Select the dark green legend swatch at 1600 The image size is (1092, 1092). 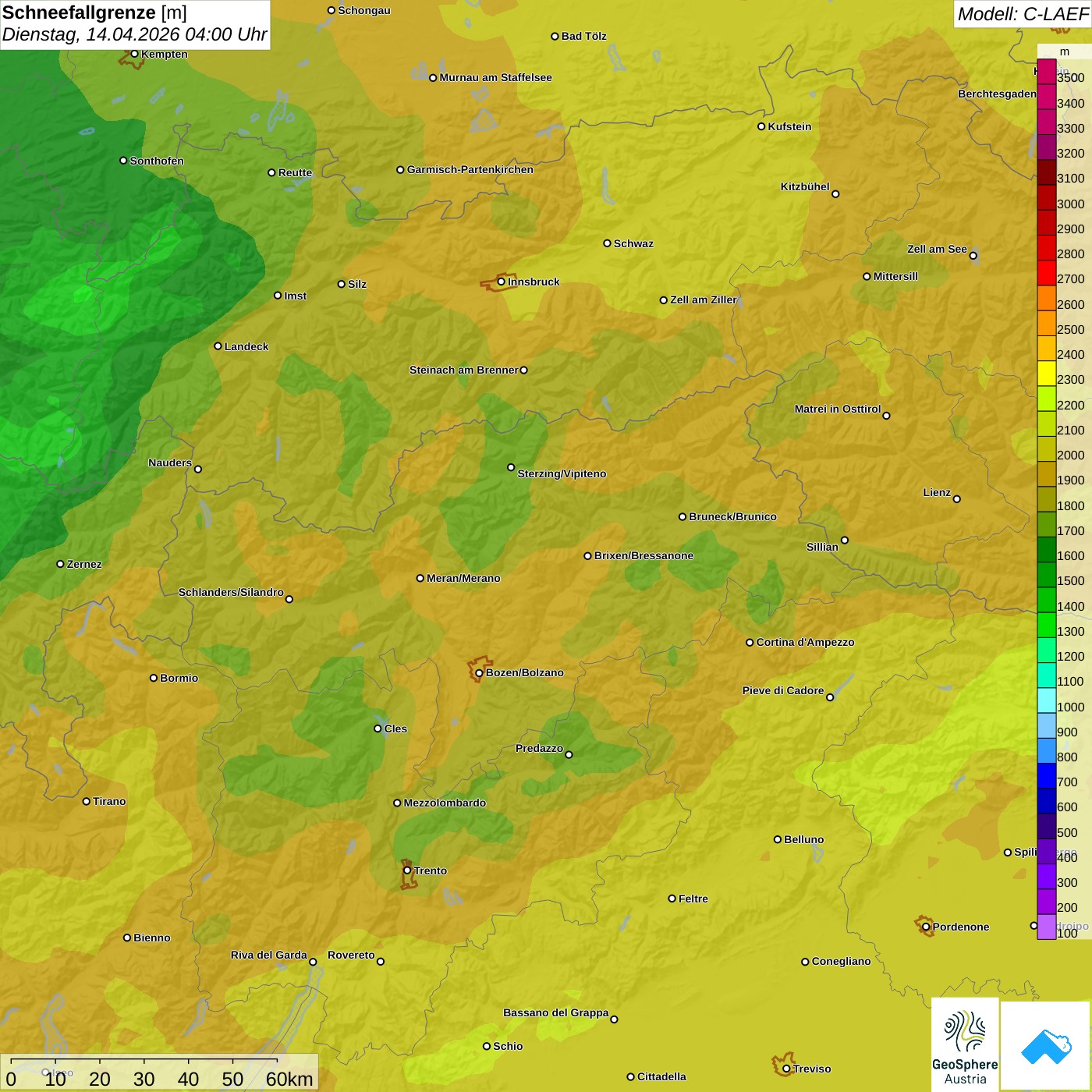pyautogui.click(x=1047, y=550)
